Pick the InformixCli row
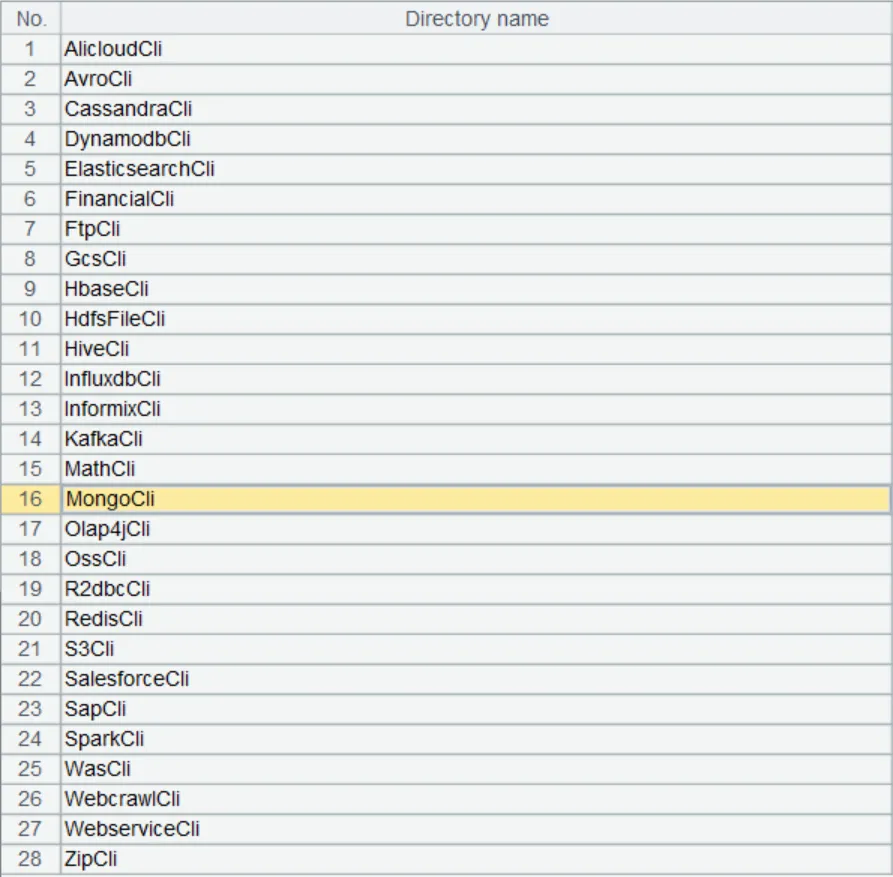Viewport: 893px width, 877px height. pos(476,409)
